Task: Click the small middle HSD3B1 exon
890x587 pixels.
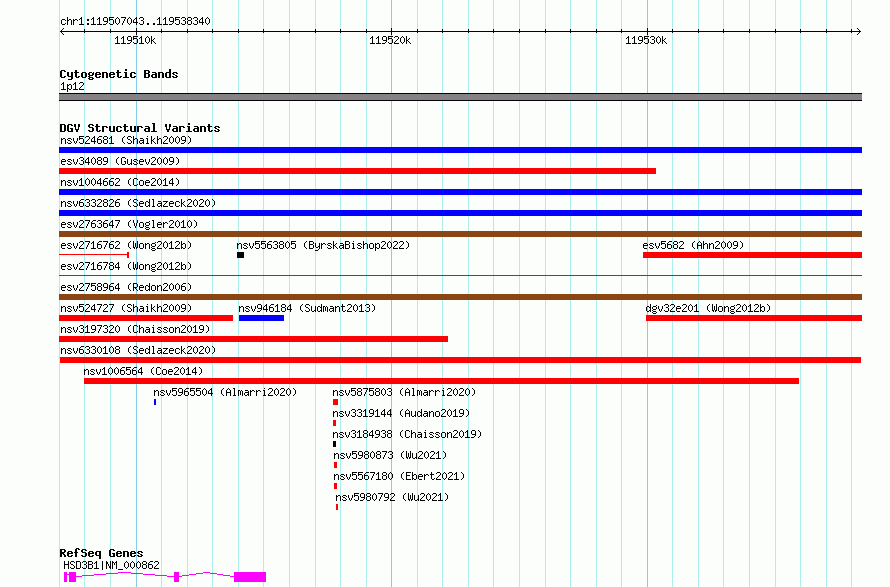Action: (x=177, y=577)
